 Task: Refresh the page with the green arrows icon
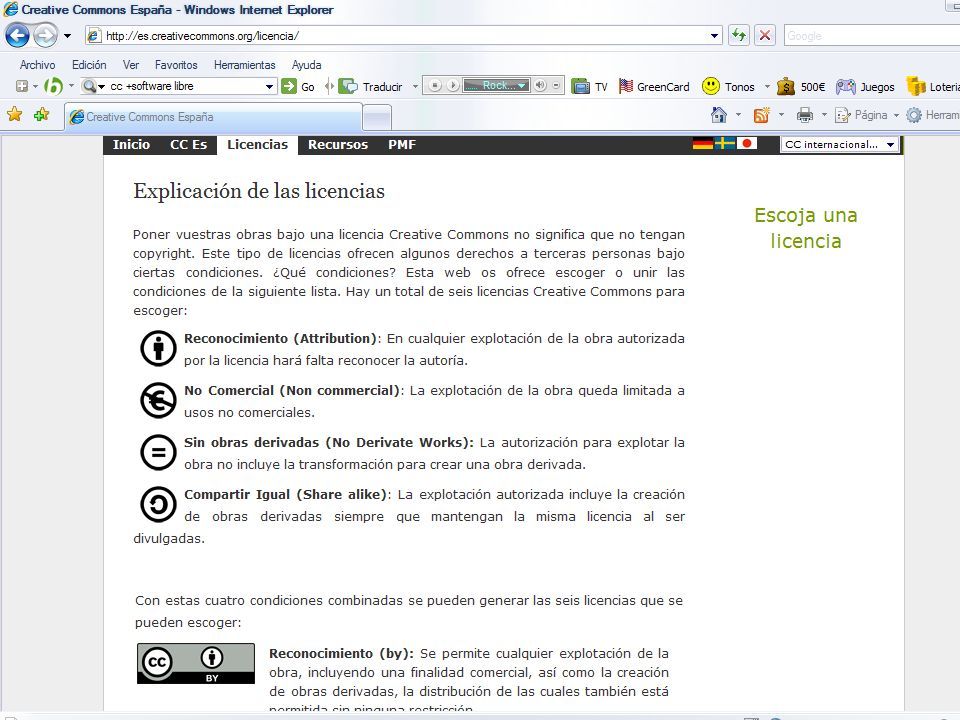pos(739,35)
